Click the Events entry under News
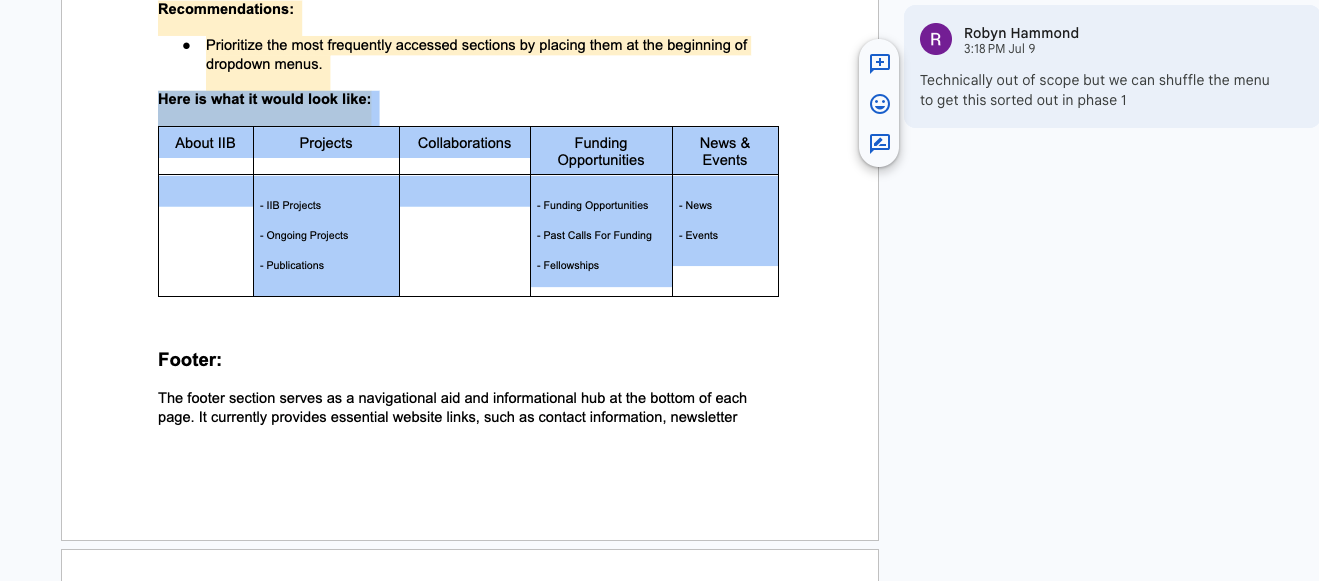Image resolution: width=1319 pixels, height=581 pixels. click(x=701, y=236)
